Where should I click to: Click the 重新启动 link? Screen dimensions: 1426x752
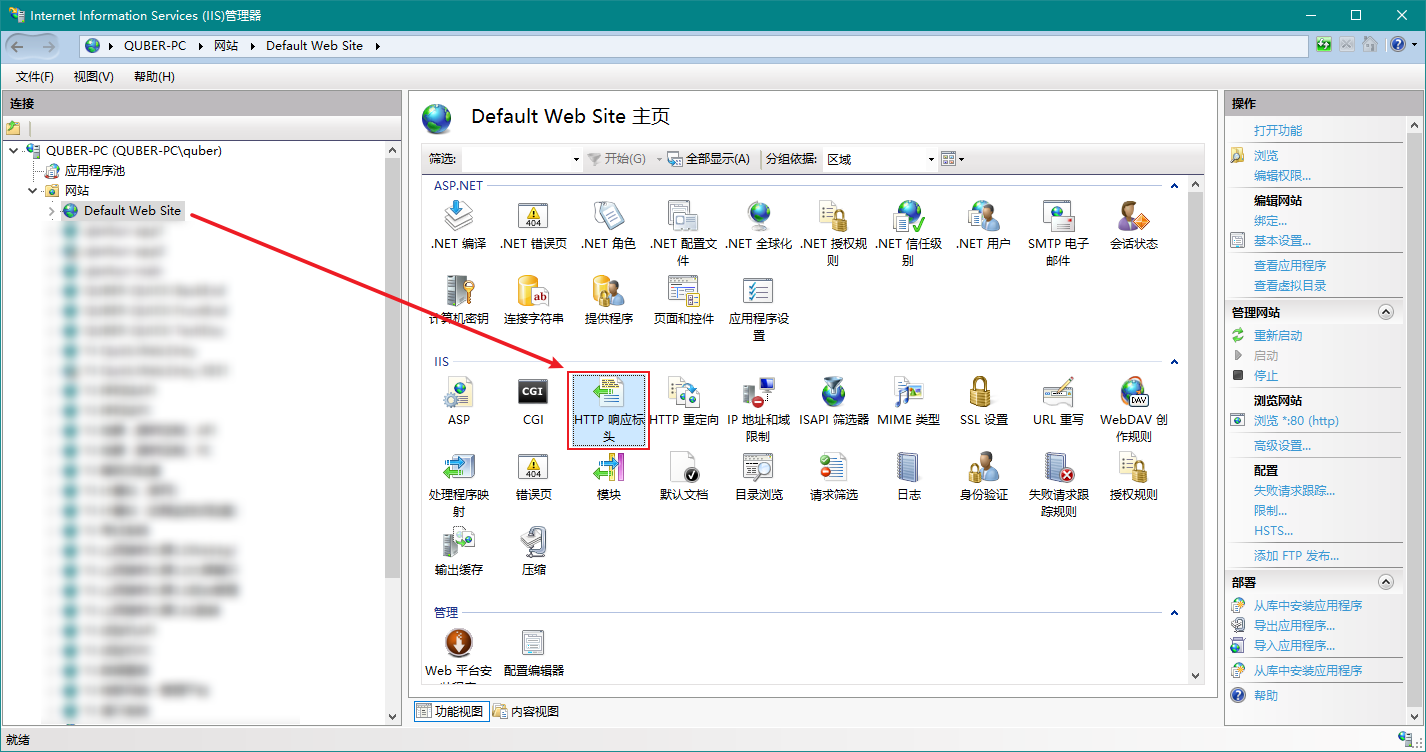(x=1278, y=336)
